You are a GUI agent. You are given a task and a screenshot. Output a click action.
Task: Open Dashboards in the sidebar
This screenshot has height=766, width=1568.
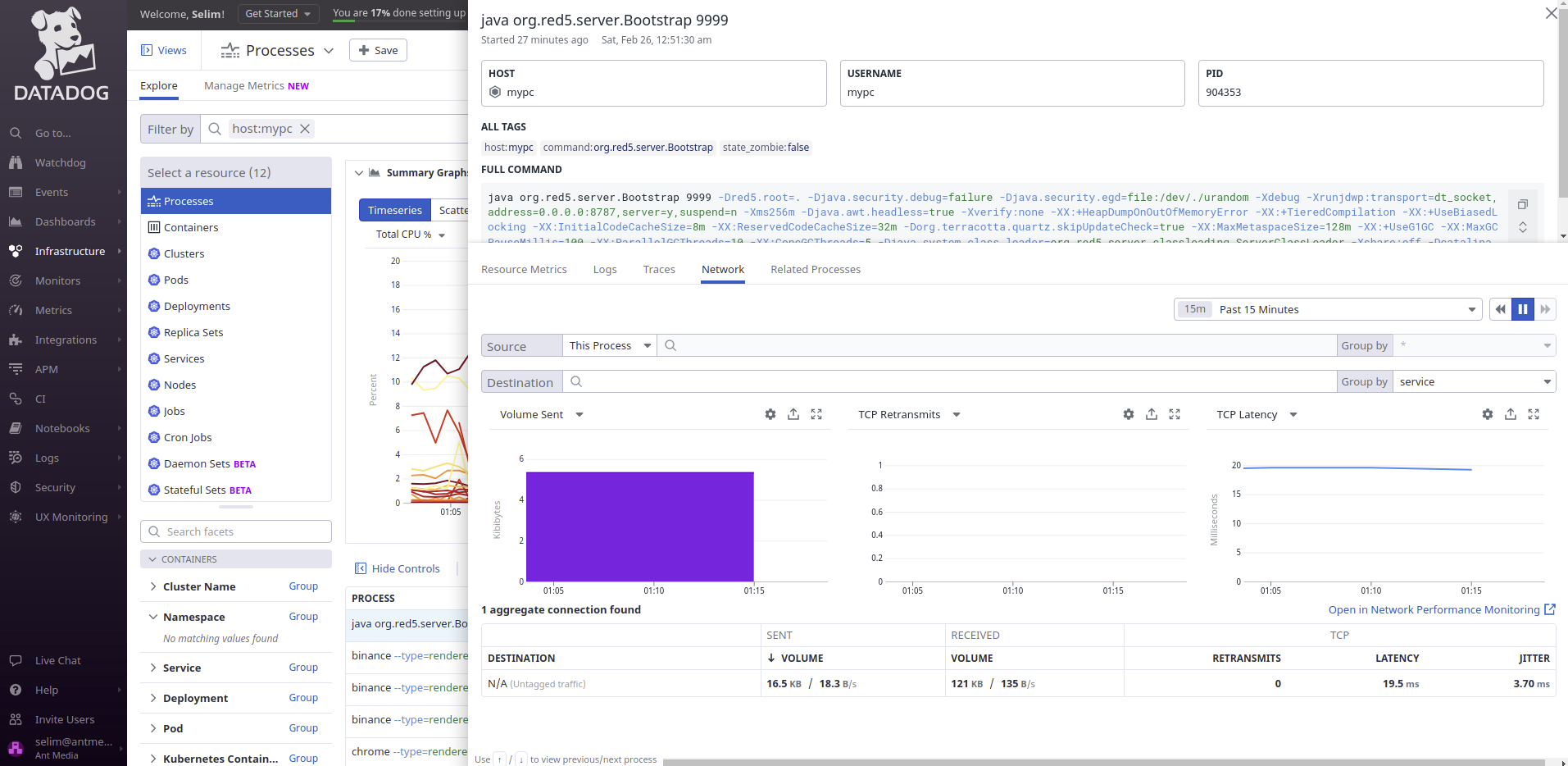(64, 221)
